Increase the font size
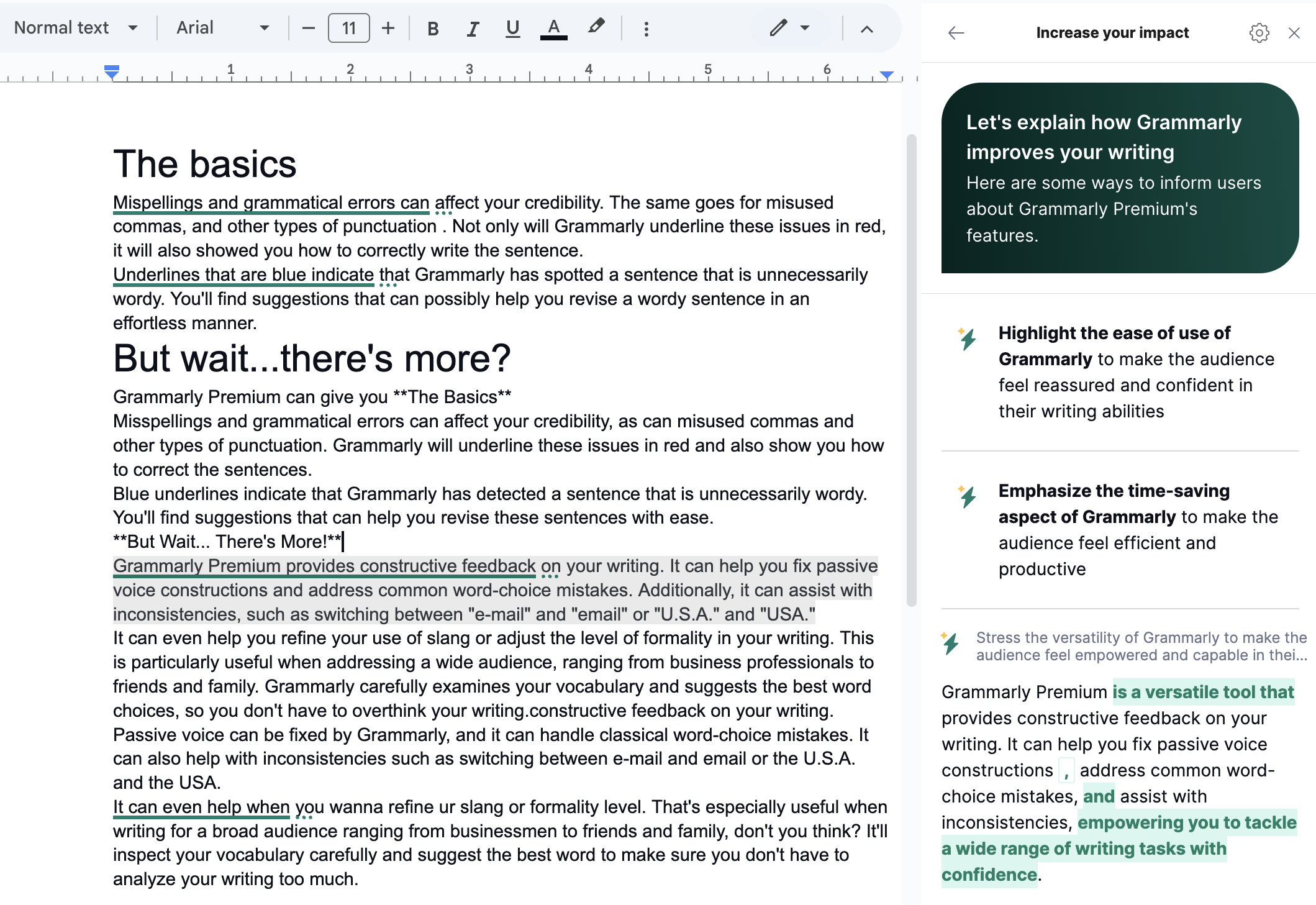The image size is (1316, 905). 388,27
